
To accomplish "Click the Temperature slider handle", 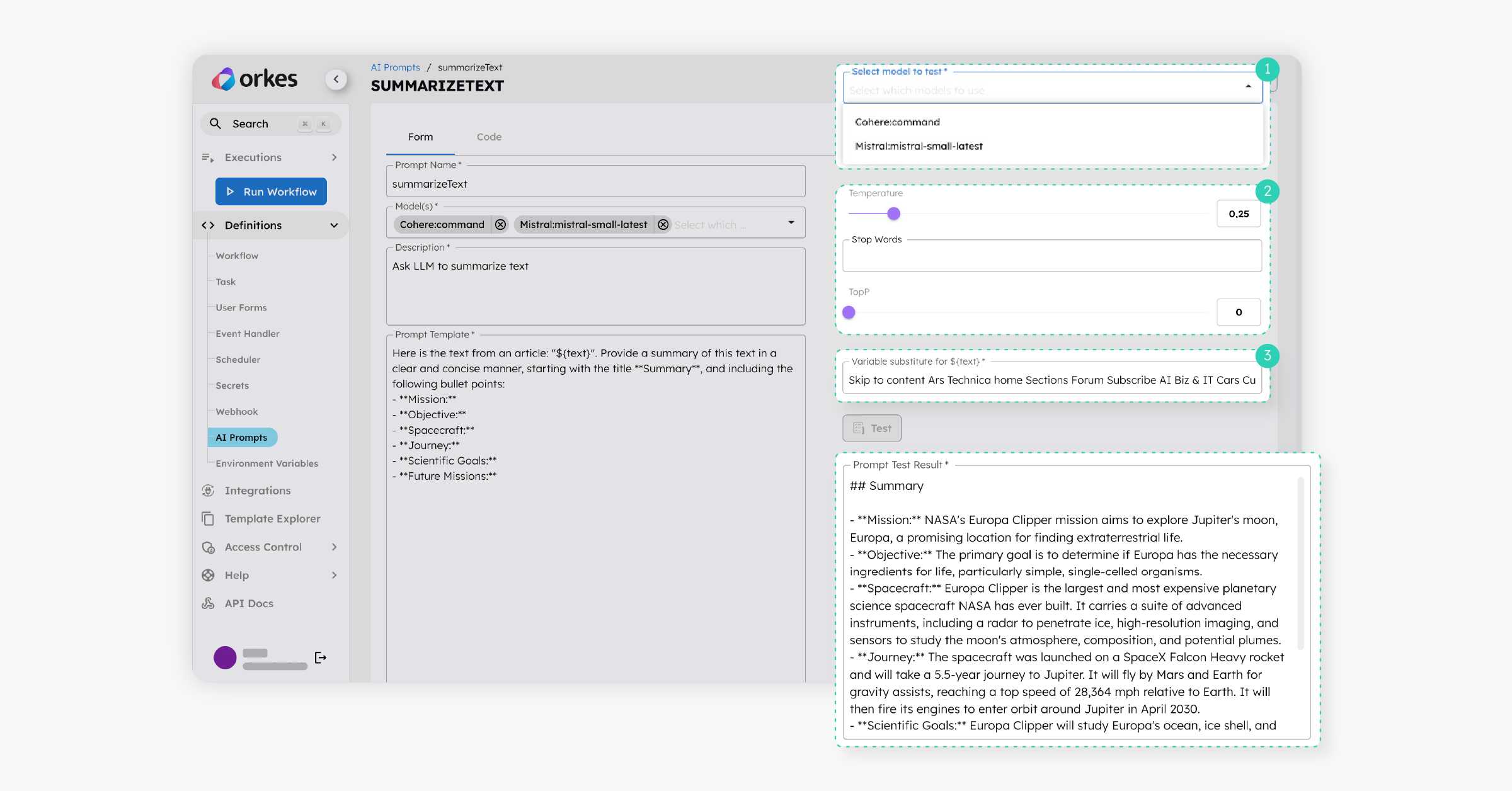I will (x=893, y=213).
